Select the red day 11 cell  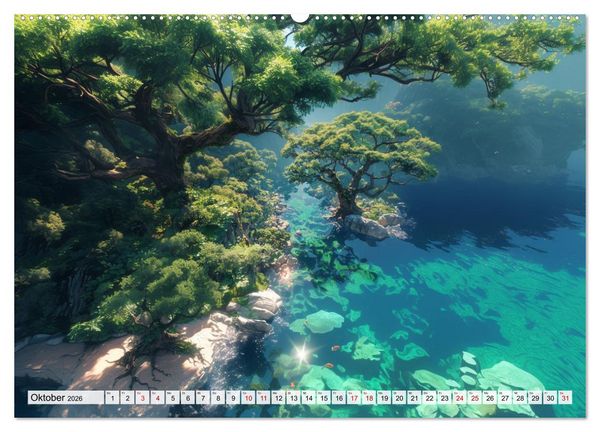click(263, 398)
